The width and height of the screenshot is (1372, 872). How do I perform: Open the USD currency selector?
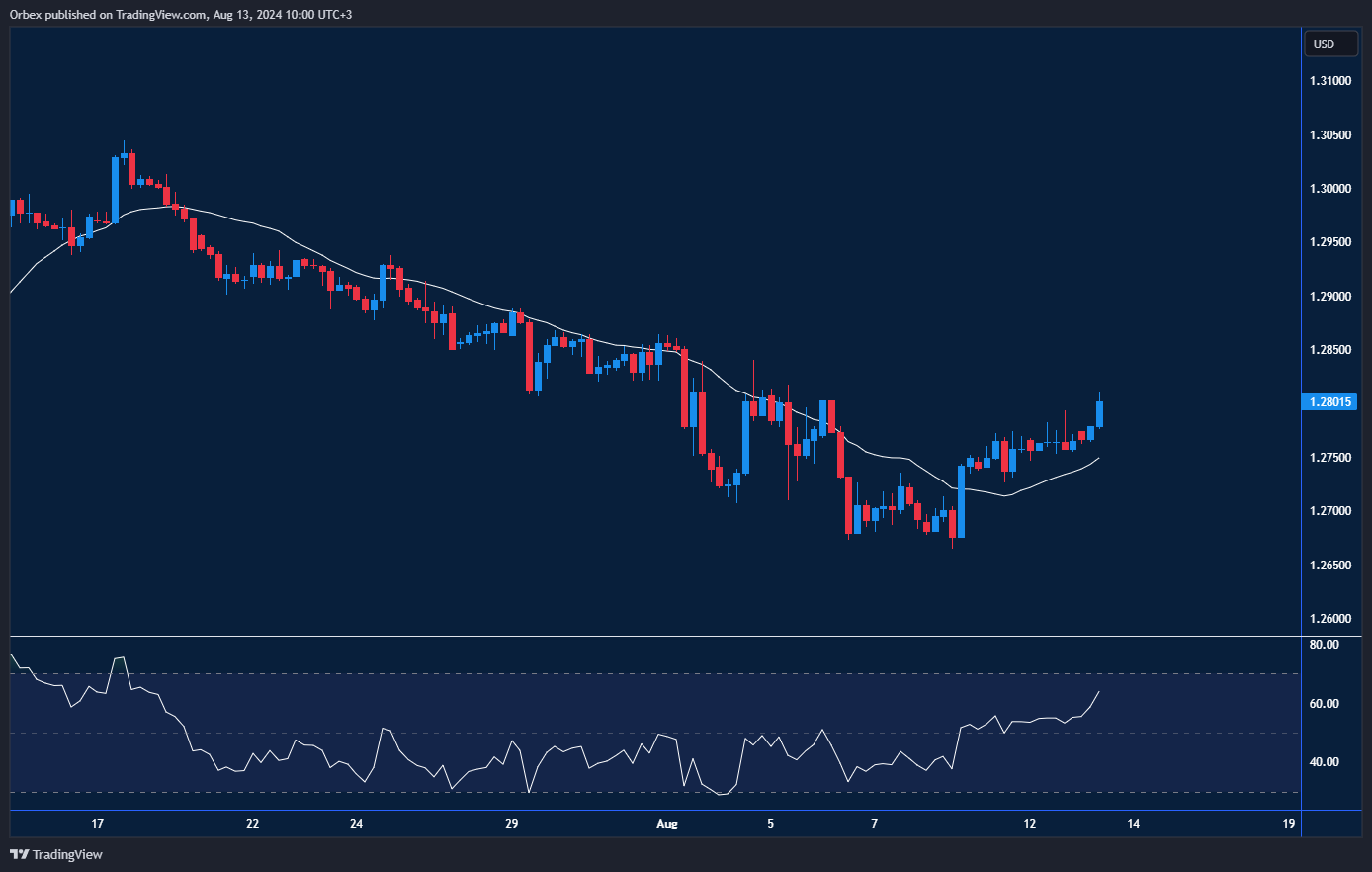click(1330, 44)
